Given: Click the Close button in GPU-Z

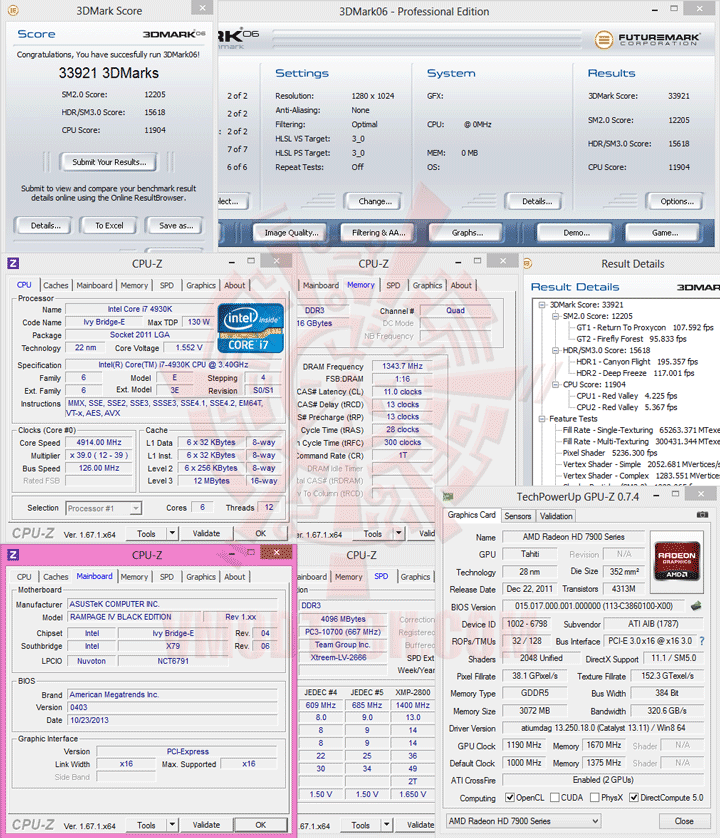Looking at the screenshot, I should pos(684,821).
